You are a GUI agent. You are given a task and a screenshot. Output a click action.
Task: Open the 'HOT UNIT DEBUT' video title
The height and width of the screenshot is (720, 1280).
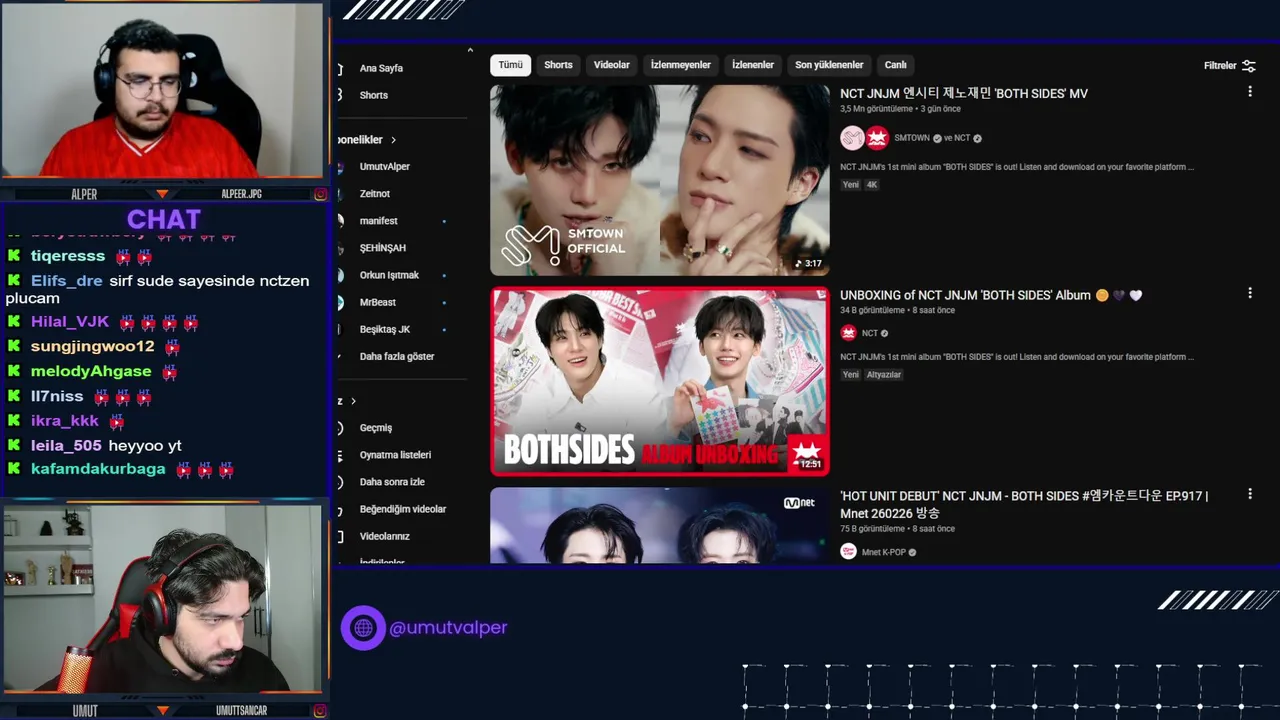(1024, 504)
